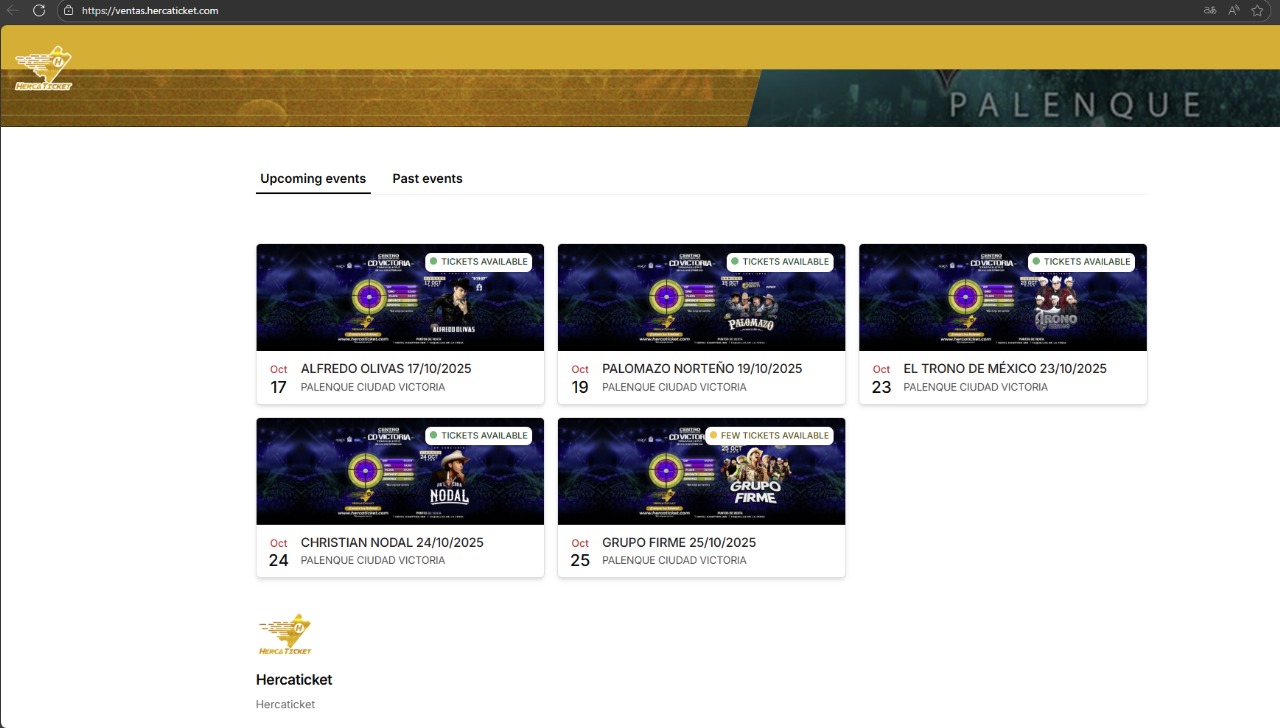This screenshot has height=728, width=1280.
Task: Click Few Tickets Available badge on Grupo Firme
Action: 769,436
